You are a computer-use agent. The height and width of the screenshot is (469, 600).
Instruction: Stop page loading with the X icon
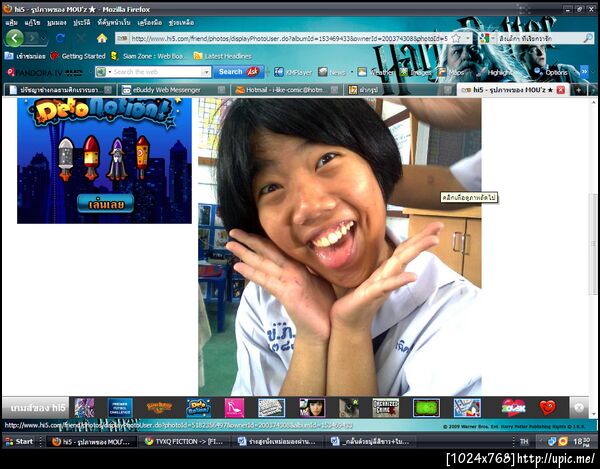click(81, 38)
